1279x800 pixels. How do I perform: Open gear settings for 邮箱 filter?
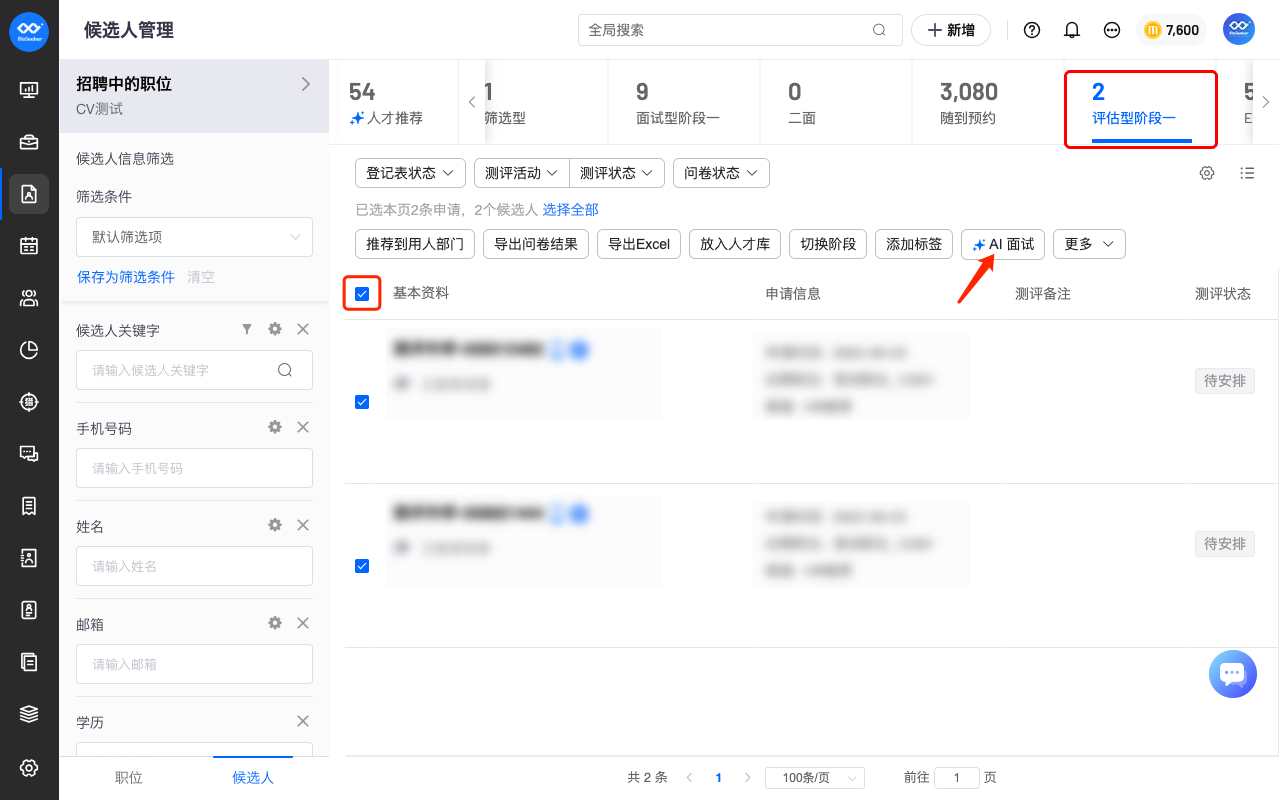point(275,623)
